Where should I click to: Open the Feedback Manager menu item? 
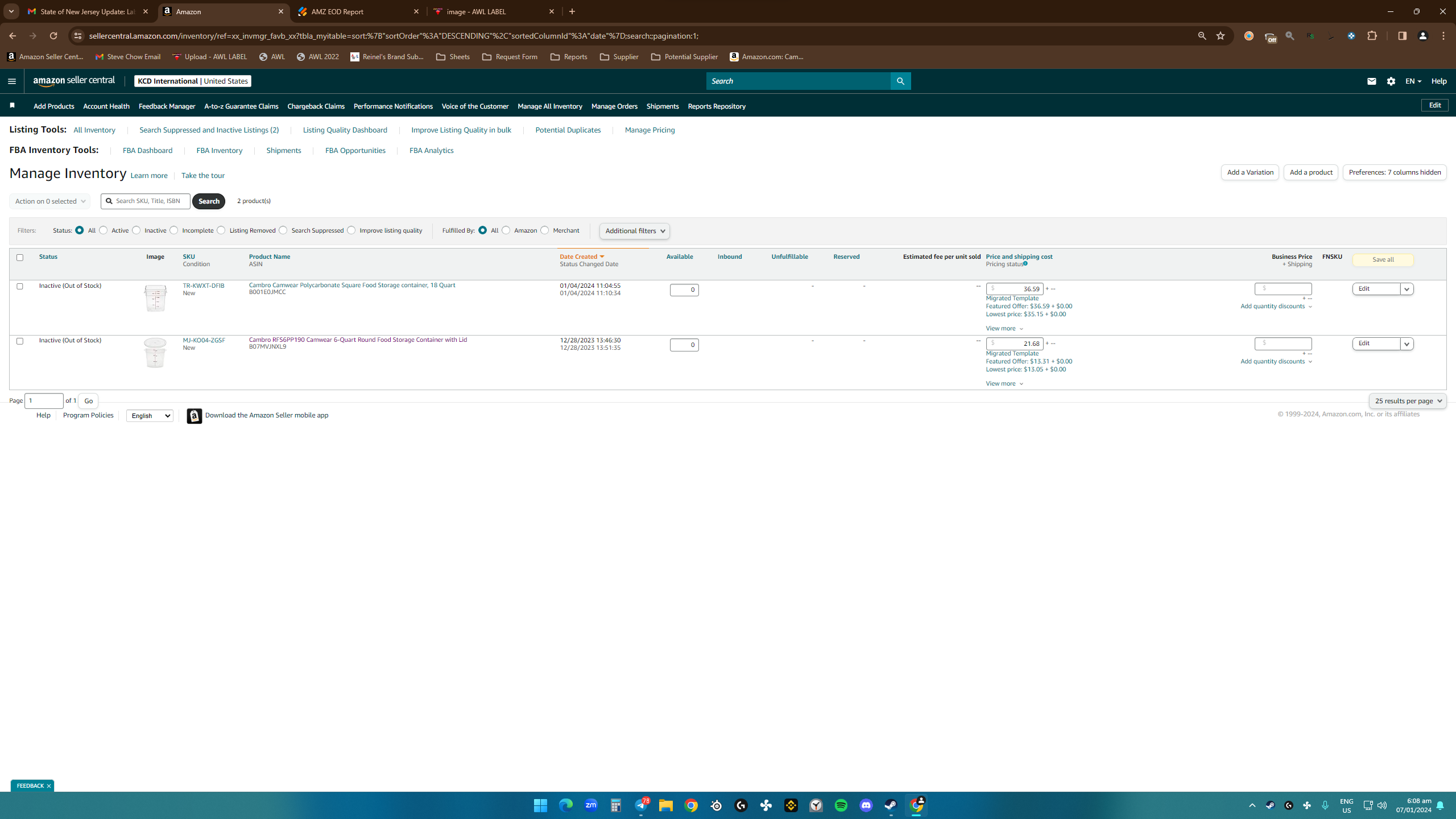pos(167,106)
